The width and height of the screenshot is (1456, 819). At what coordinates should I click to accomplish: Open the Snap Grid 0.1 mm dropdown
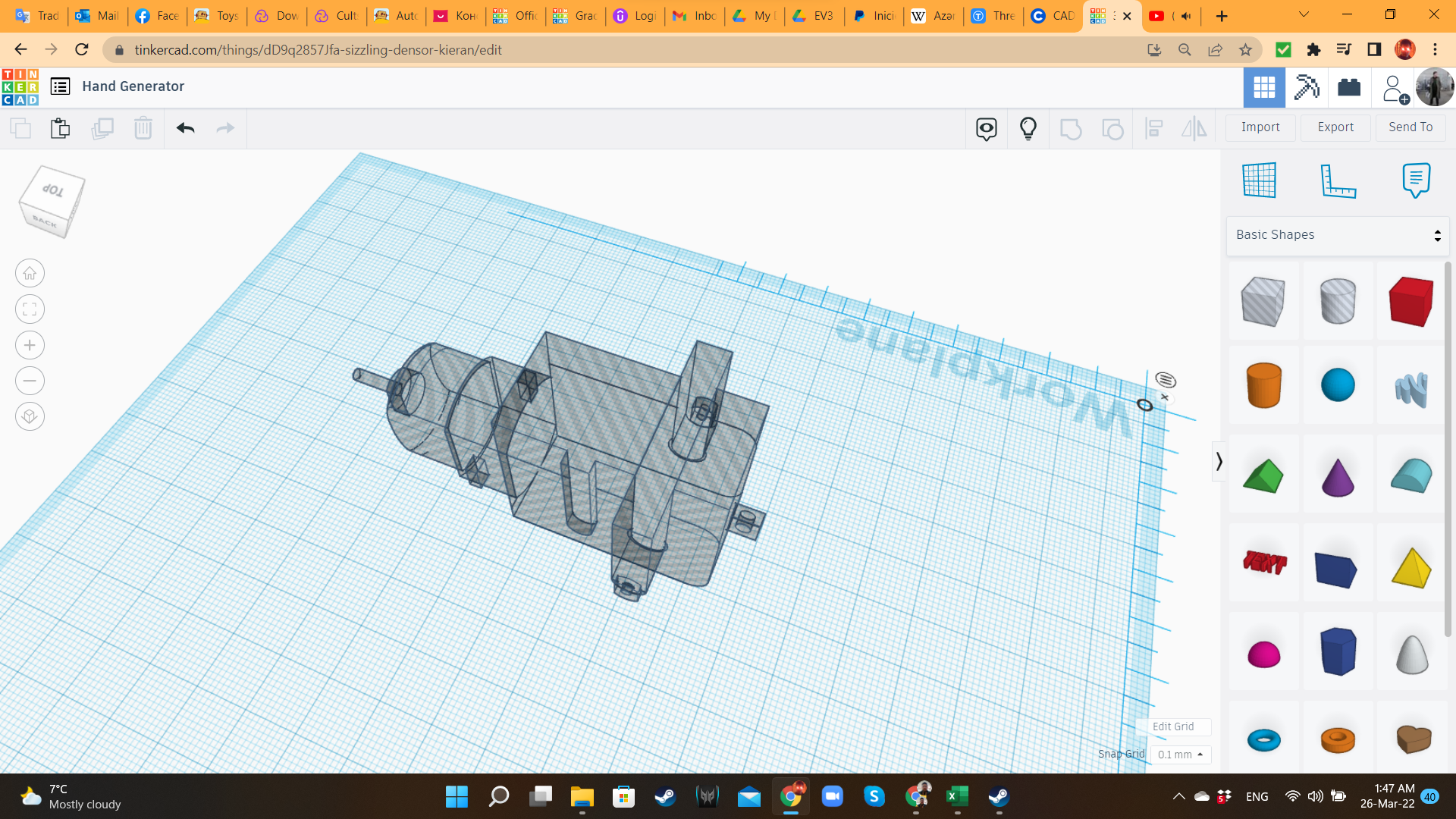pos(1180,755)
